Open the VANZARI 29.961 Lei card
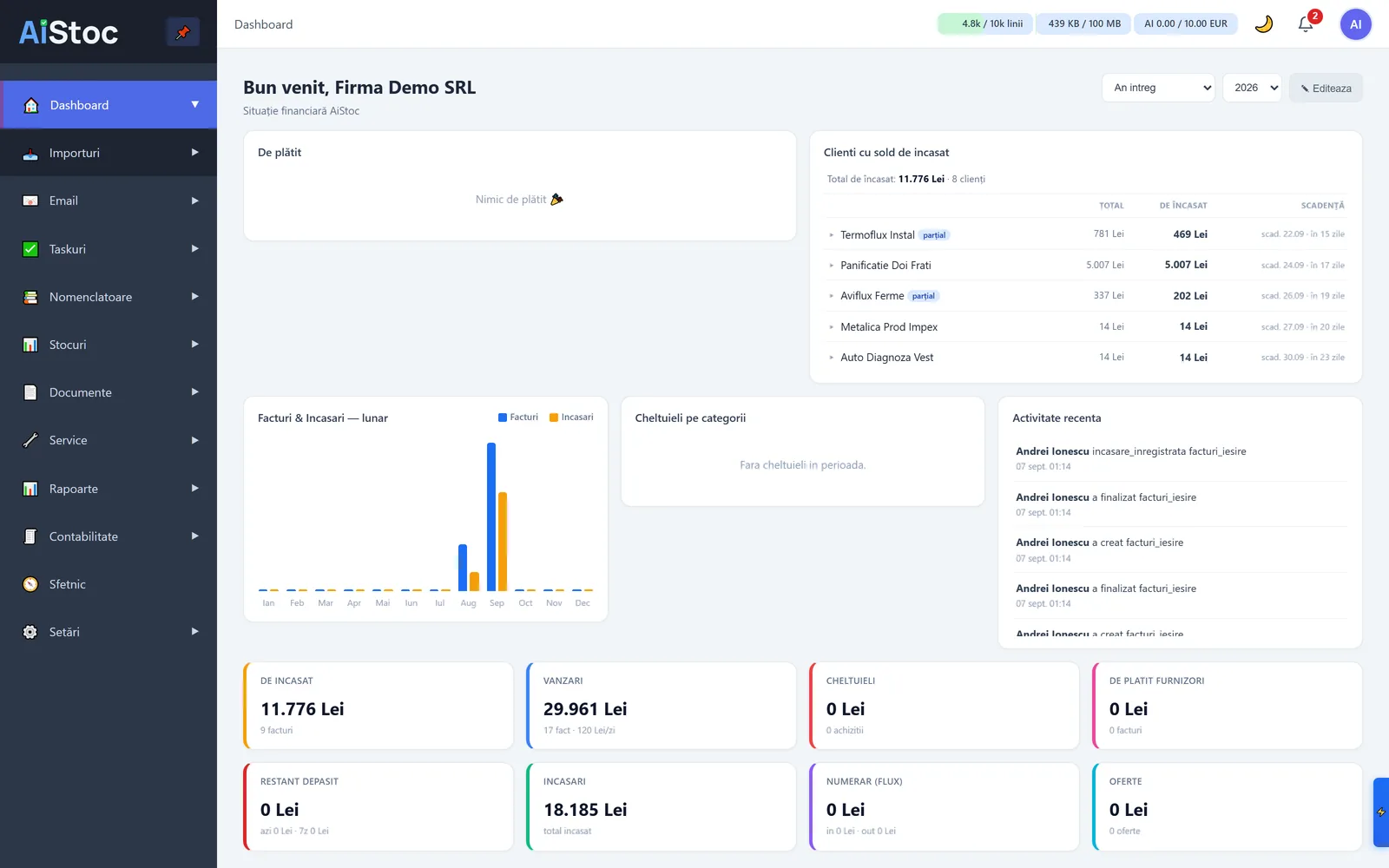The image size is (1389, 868). coord(662,706)
